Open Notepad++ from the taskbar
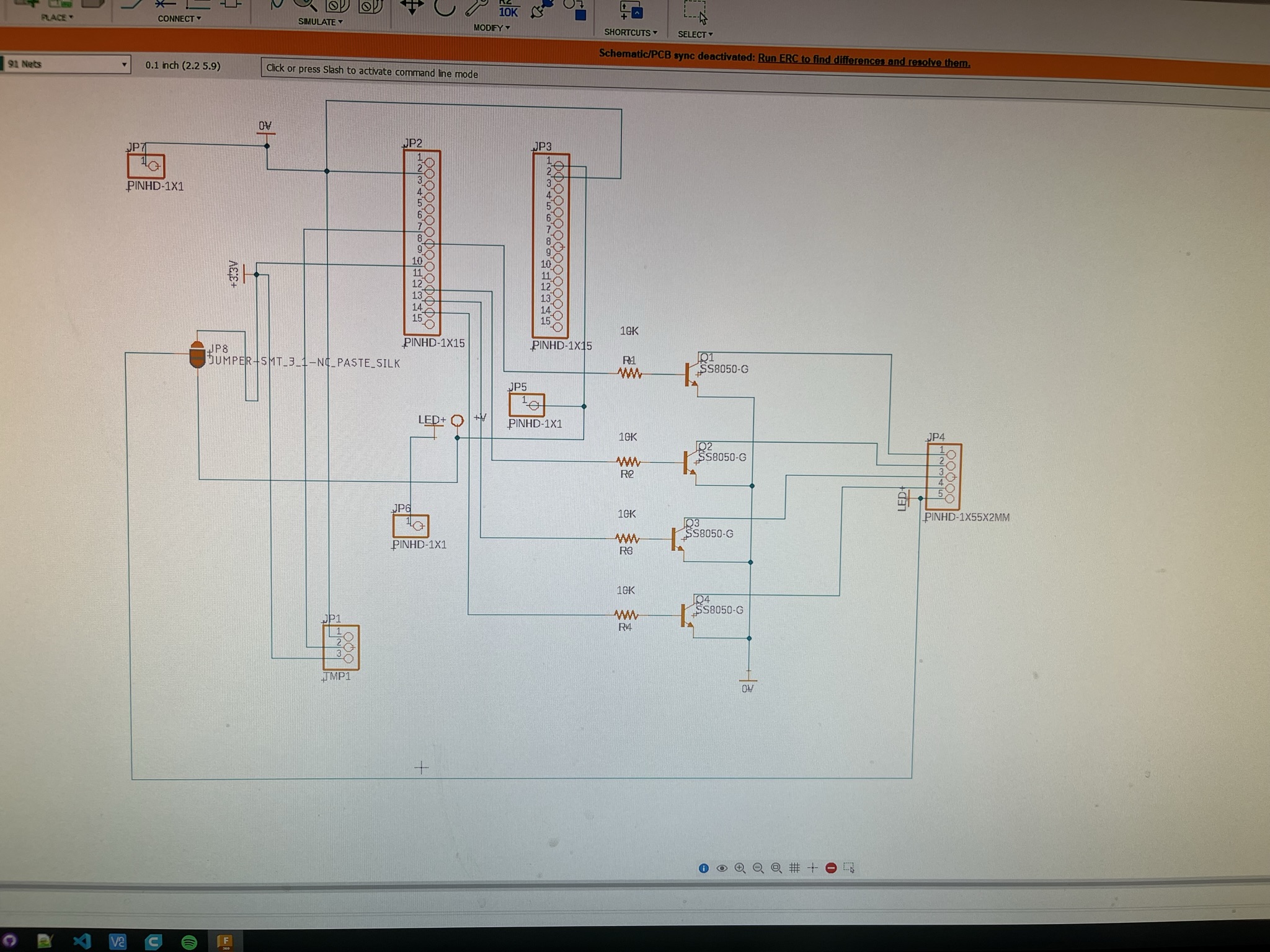Screen dimensions: 1270x952 [x=45, y=941]
